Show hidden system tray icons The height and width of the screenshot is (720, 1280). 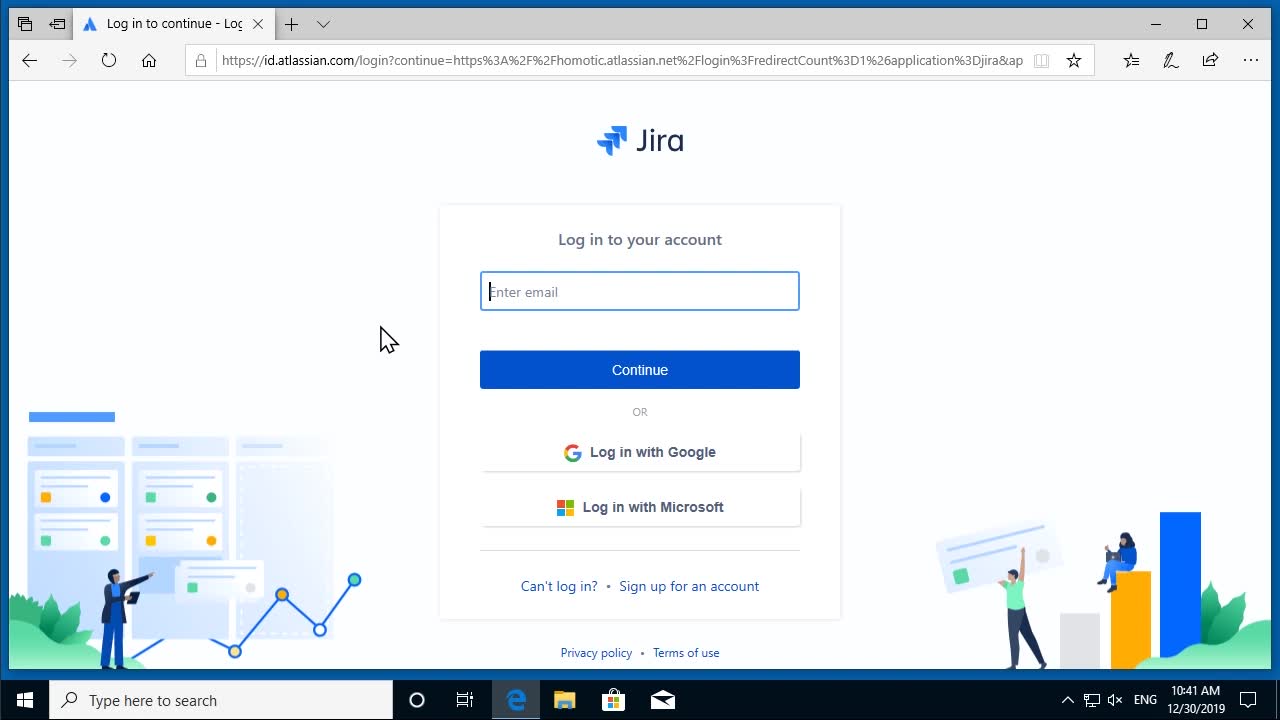coord(1067,700)
